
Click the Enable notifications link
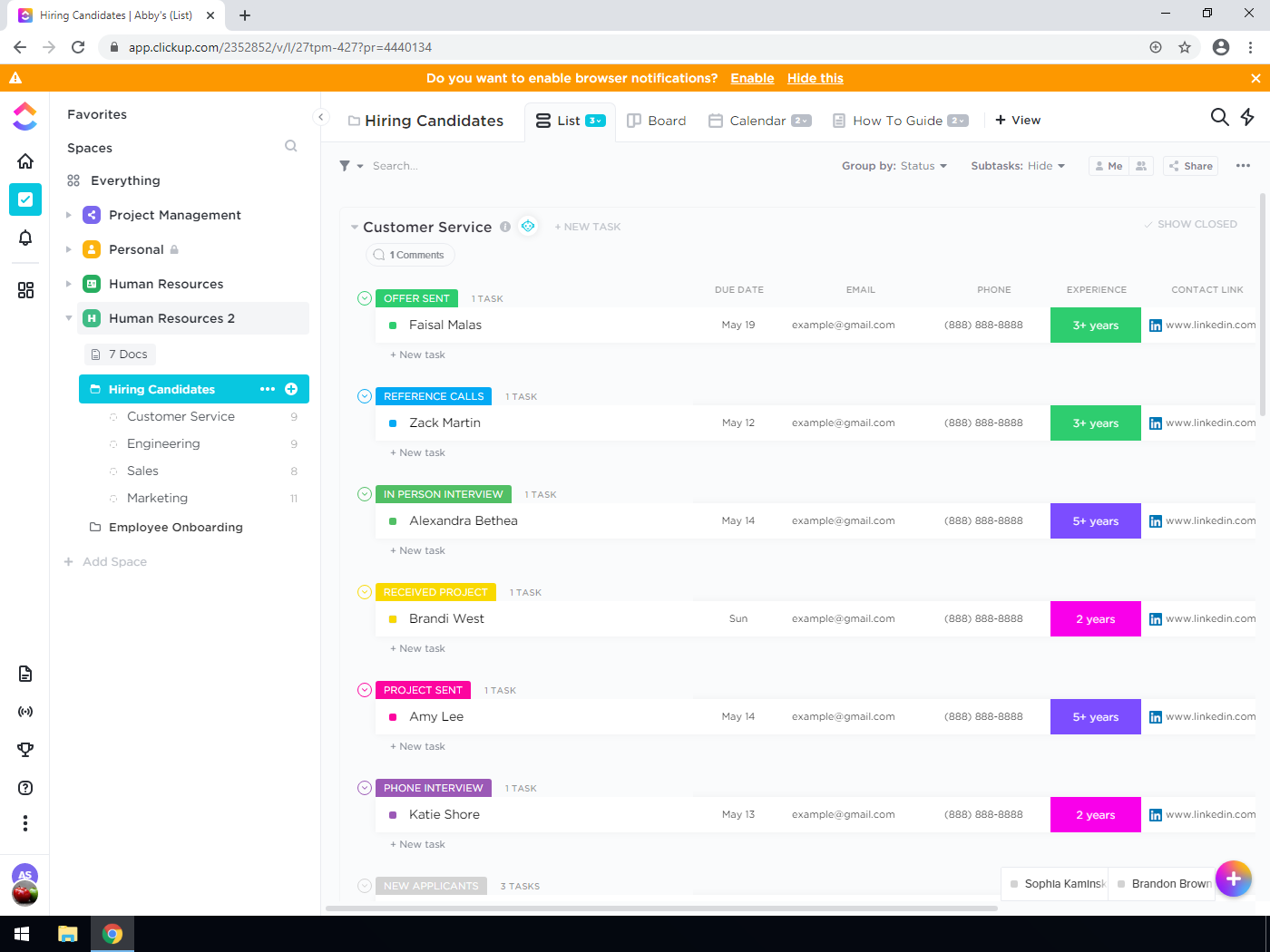point(752,79)
